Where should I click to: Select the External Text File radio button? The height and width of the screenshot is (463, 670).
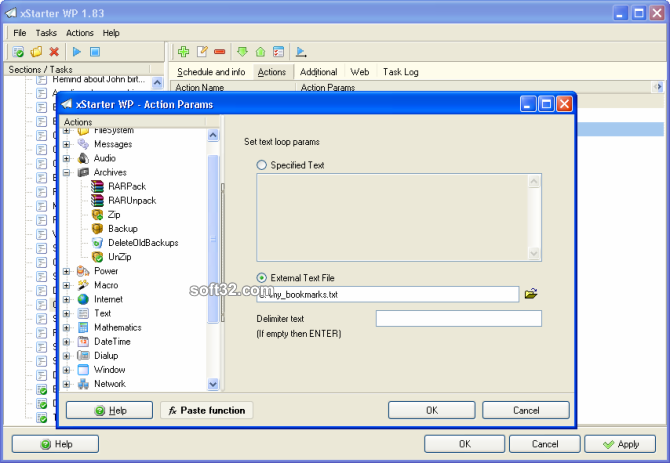pos(262,278)
